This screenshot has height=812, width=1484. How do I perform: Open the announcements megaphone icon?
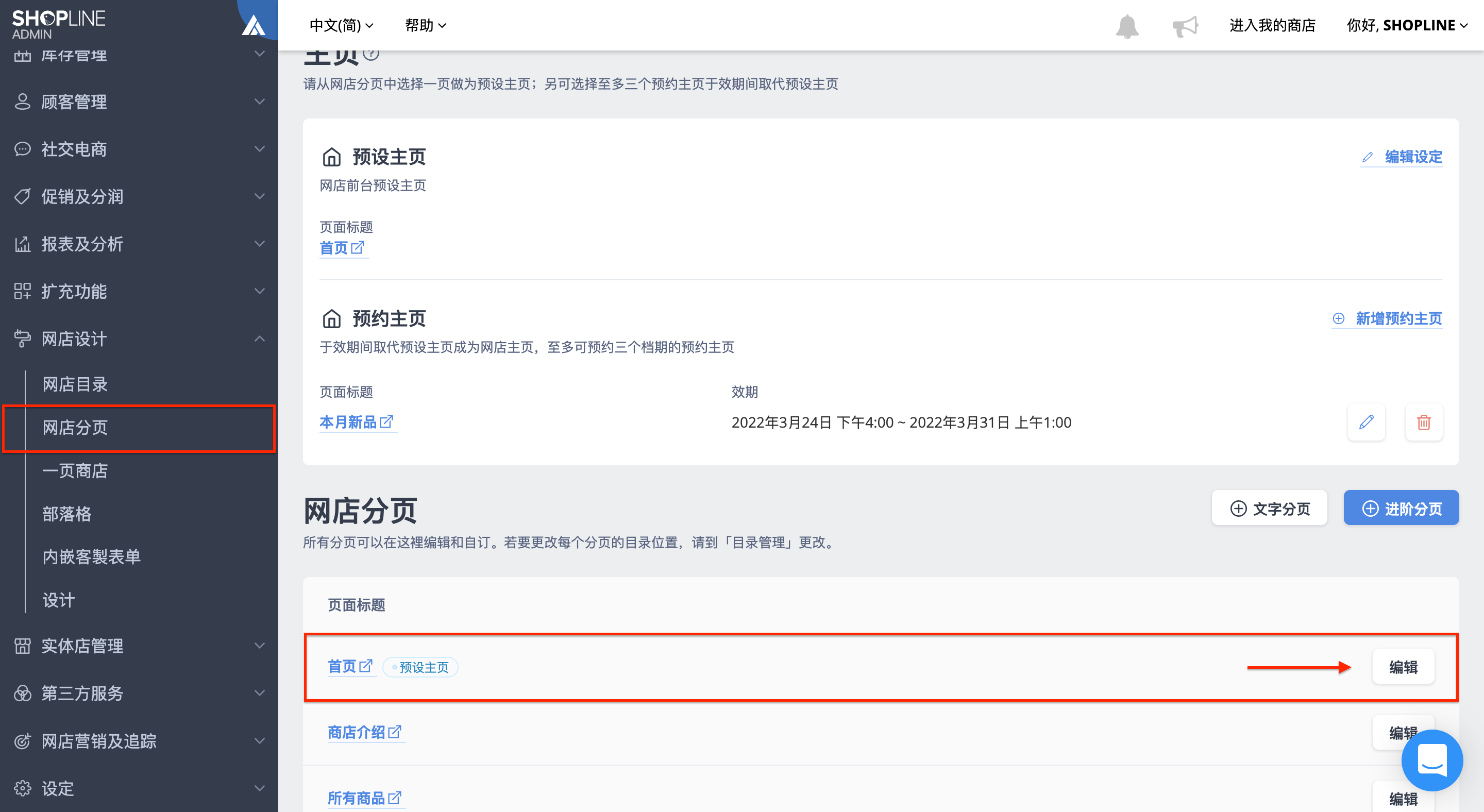coord(1185,26)
